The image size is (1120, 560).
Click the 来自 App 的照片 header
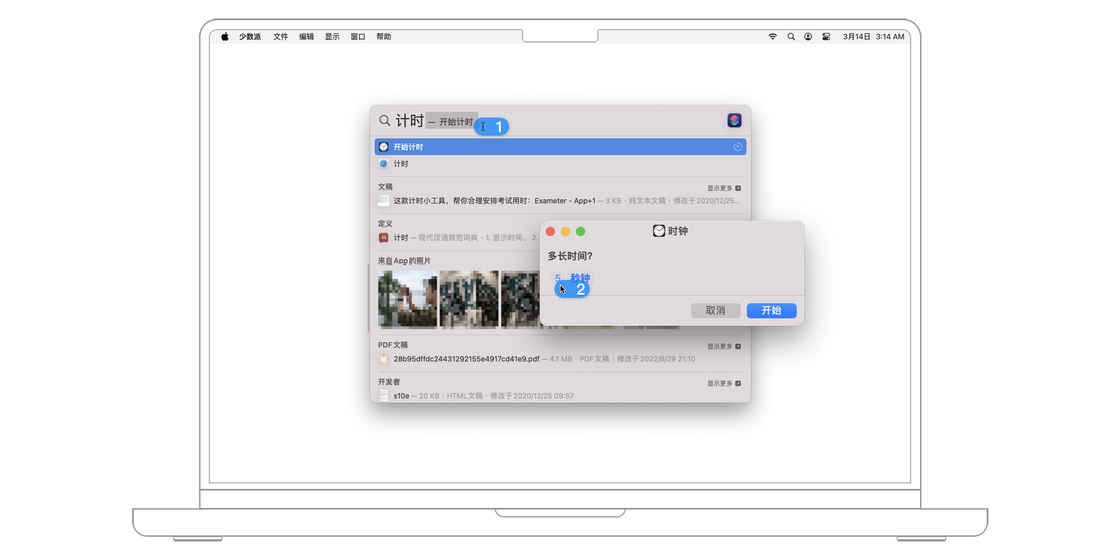404,261
